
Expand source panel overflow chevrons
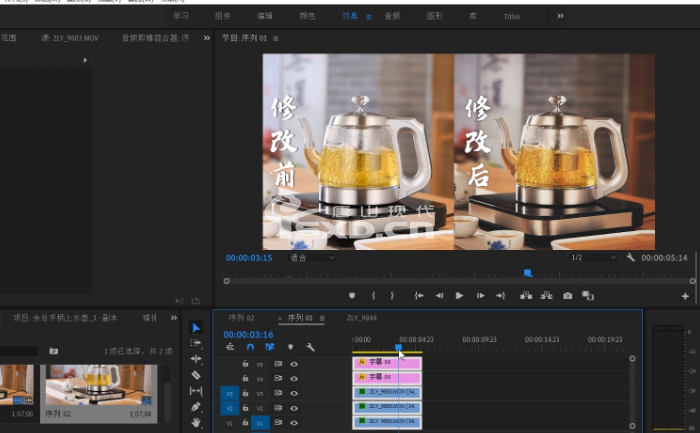click(x=207, y=38)
